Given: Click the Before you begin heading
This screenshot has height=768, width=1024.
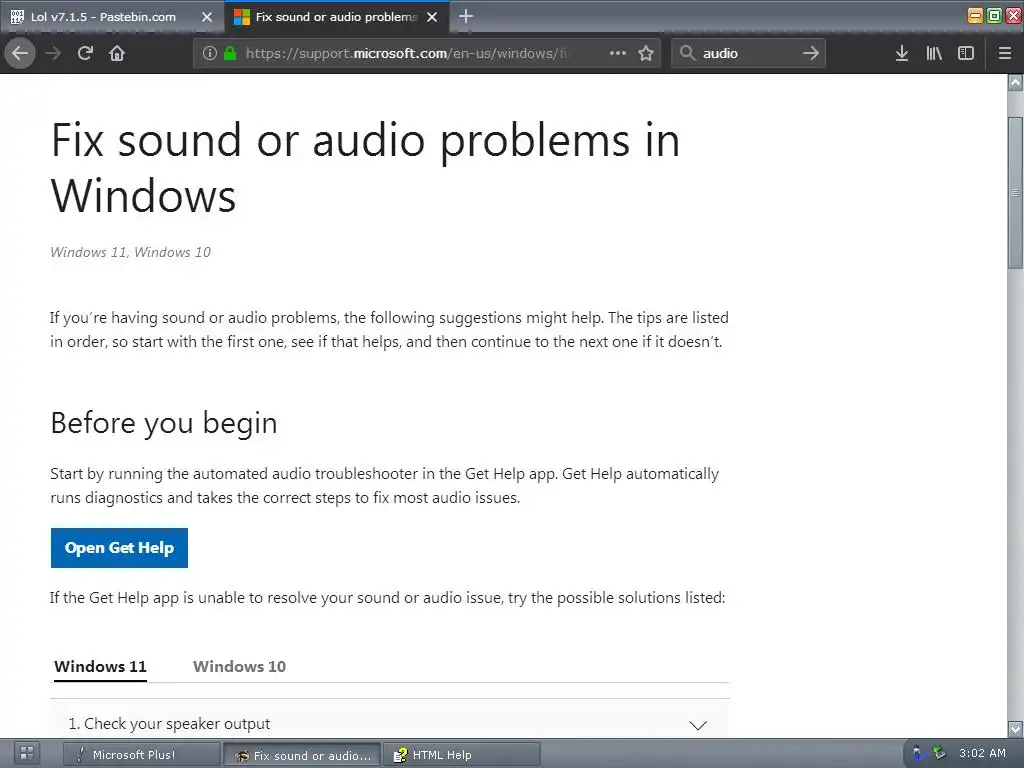Looking at the screenshot, I should point(164,423).
